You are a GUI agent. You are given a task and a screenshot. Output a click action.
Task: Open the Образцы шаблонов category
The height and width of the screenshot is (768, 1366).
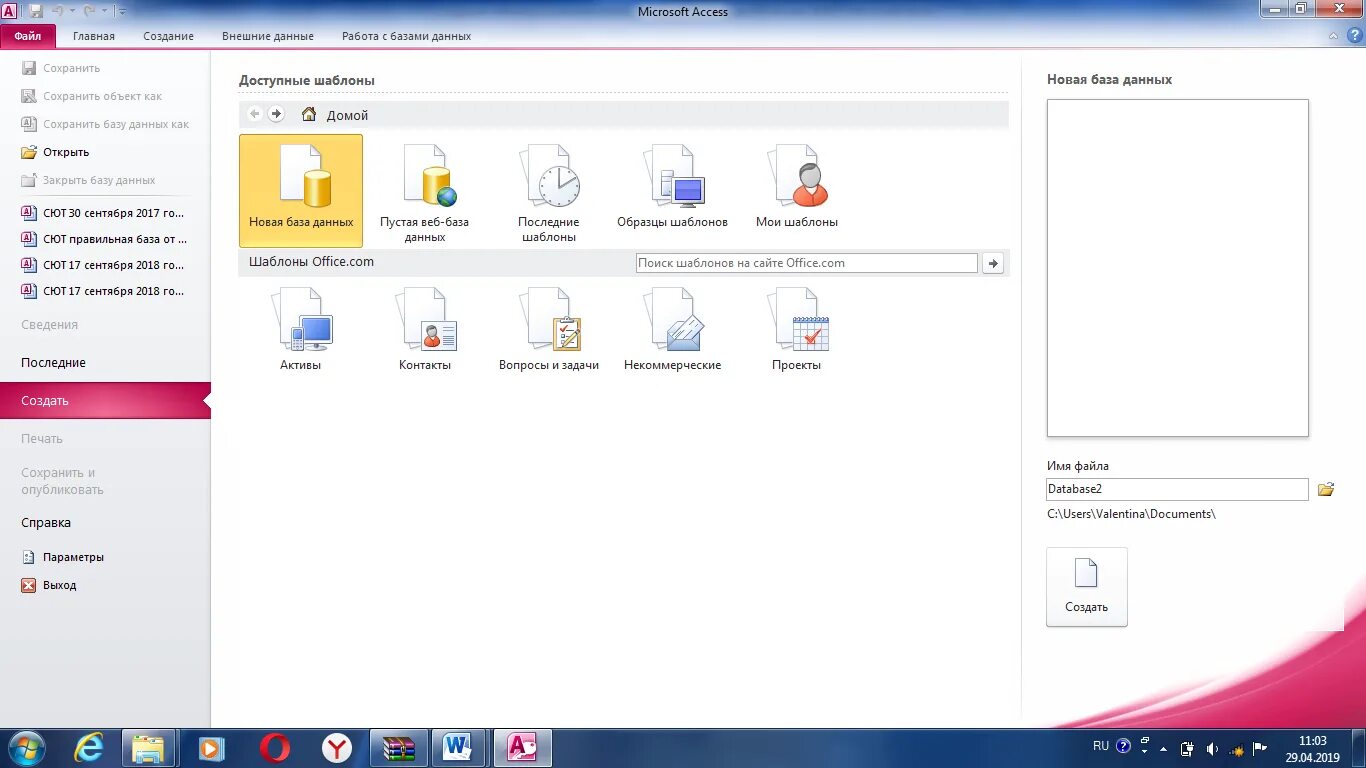click(672, 186)
